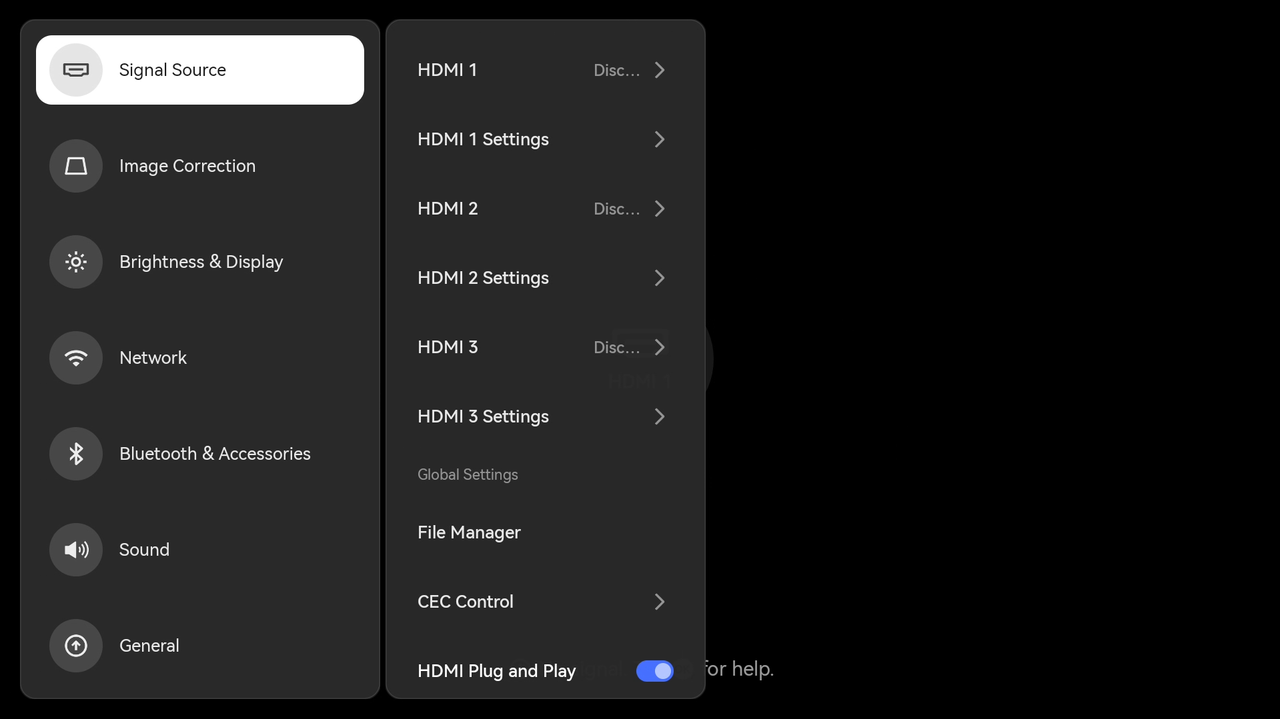Expand HDMI 1 Settings chevron
Viewport: 1280px width, 719px height.
[x=659, y=140]
